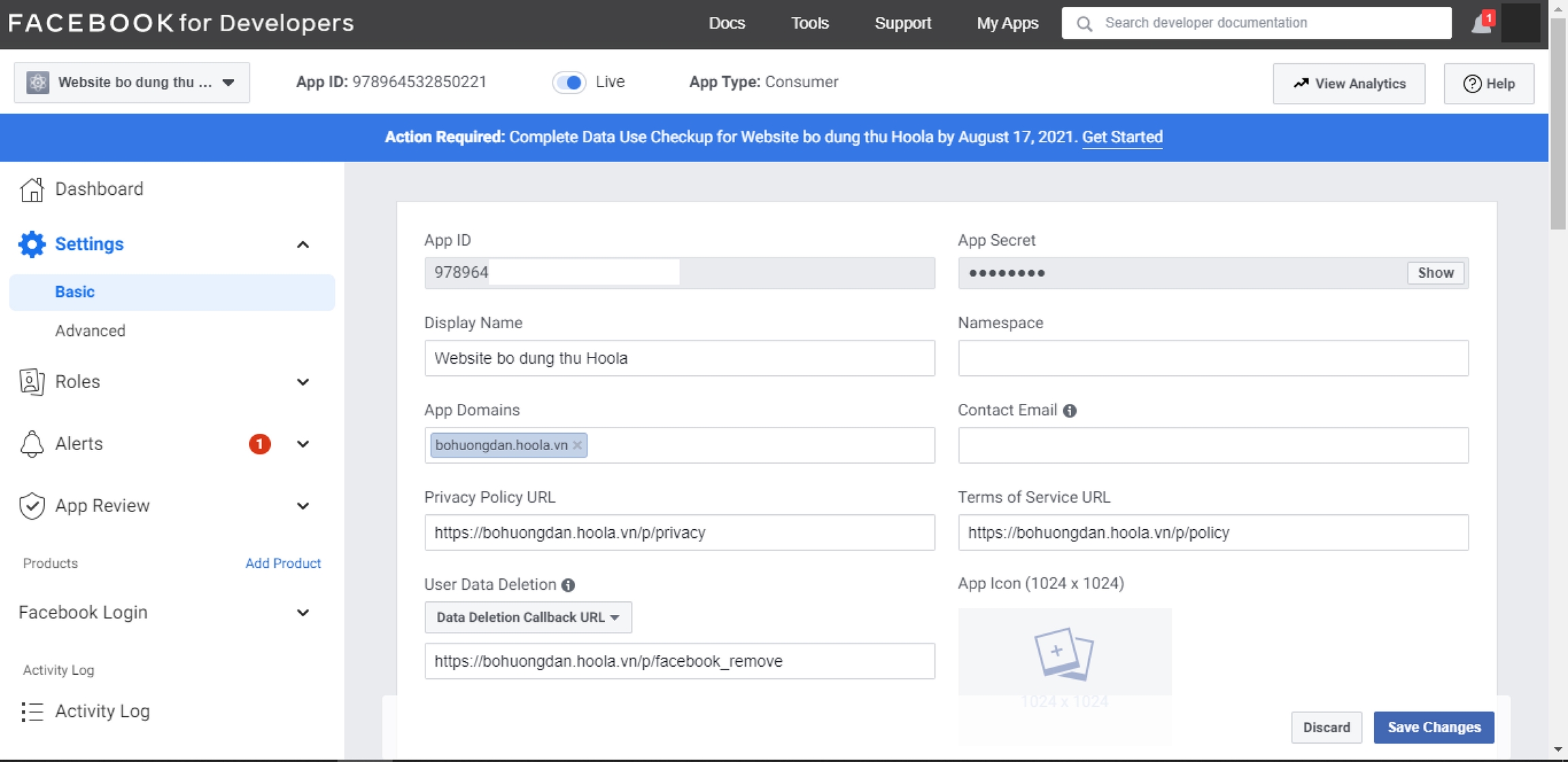Click the Display Name input field
This screenshot has width=1568, height=762.
click(x=679, y=358)
